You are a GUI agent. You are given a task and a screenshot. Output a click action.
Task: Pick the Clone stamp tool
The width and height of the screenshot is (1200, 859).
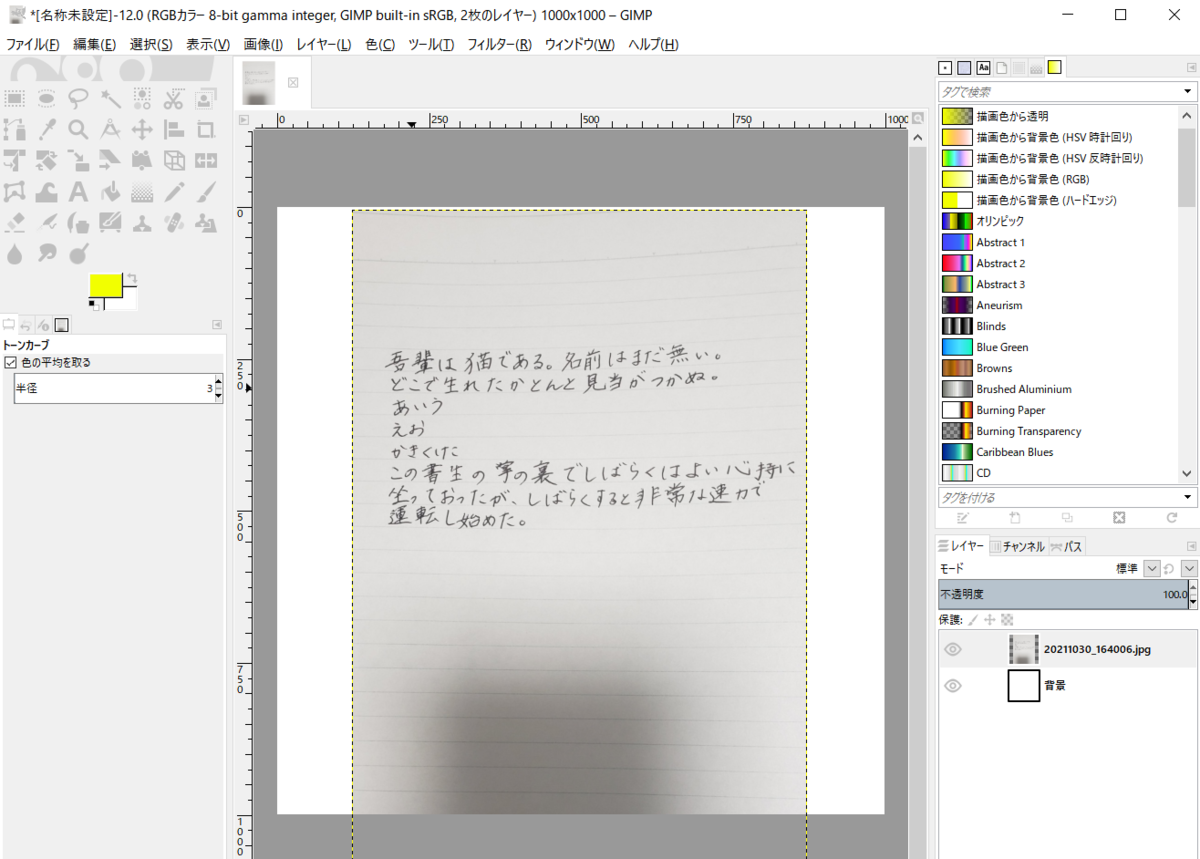[x=142, y=223]
